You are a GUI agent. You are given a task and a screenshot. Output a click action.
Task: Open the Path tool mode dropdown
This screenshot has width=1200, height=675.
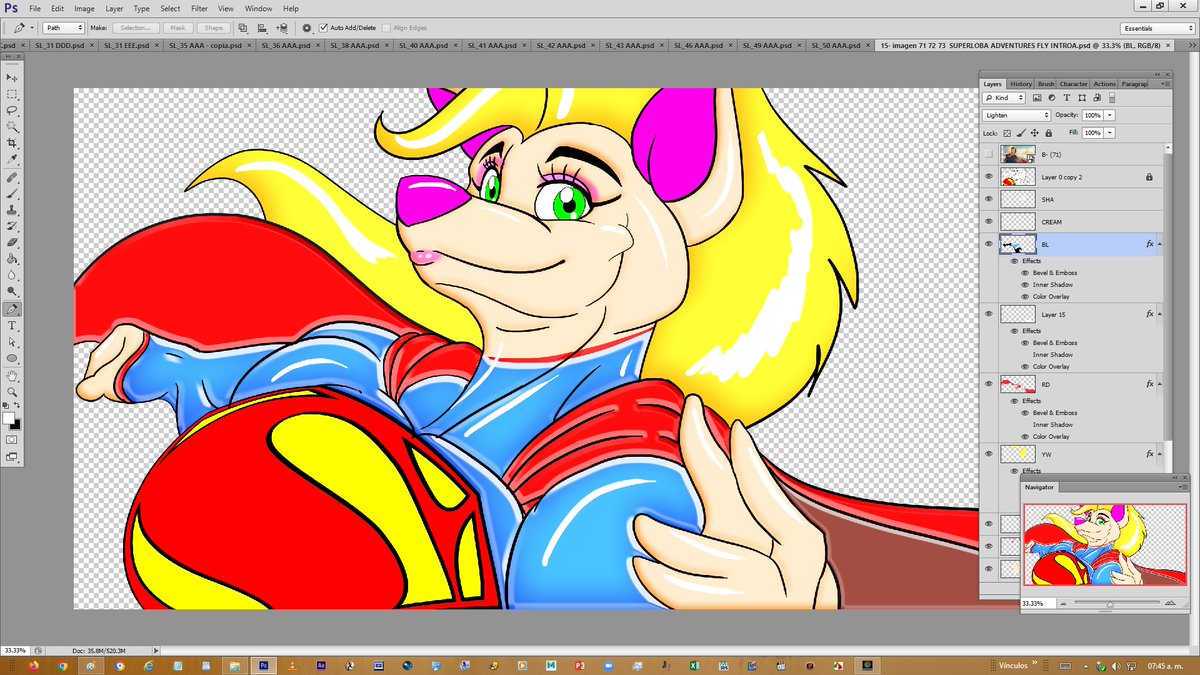tap(66, 28)
